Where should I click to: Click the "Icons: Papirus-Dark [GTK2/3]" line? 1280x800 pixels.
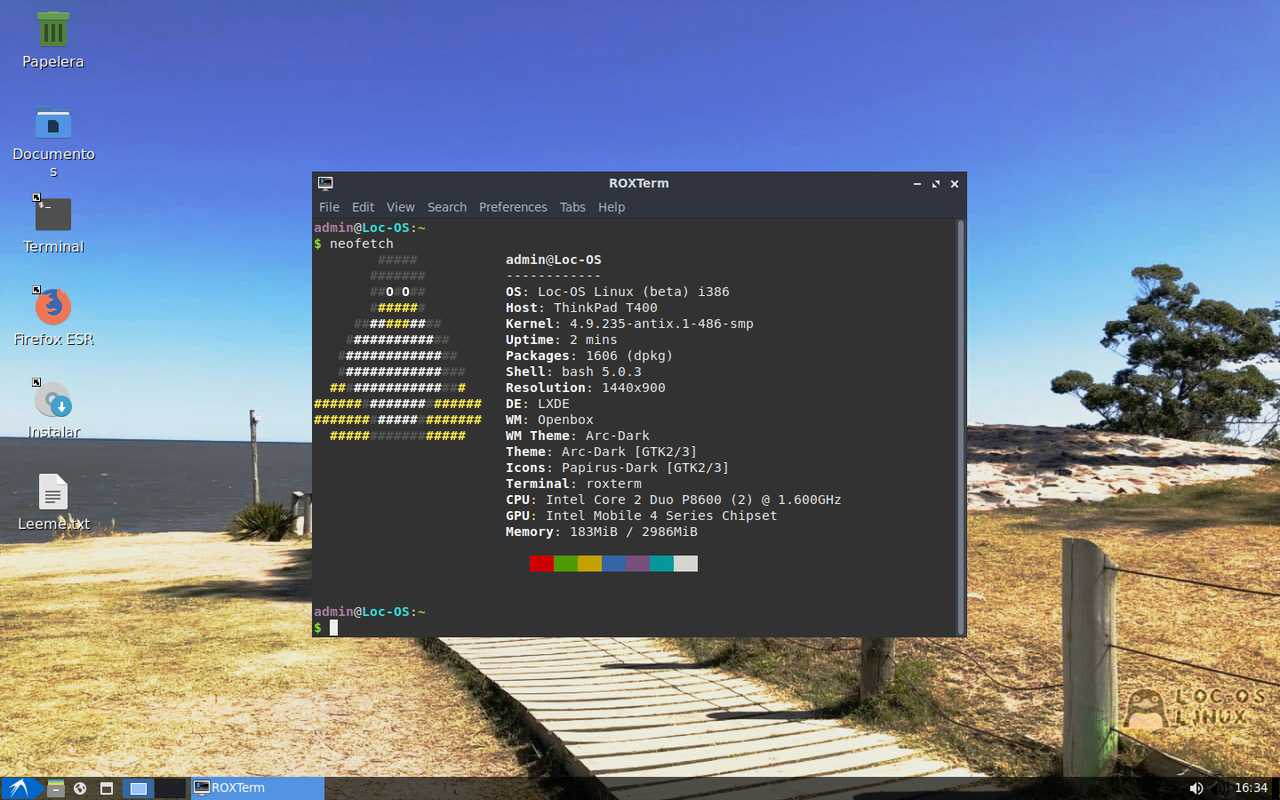[x=618, y=468]
